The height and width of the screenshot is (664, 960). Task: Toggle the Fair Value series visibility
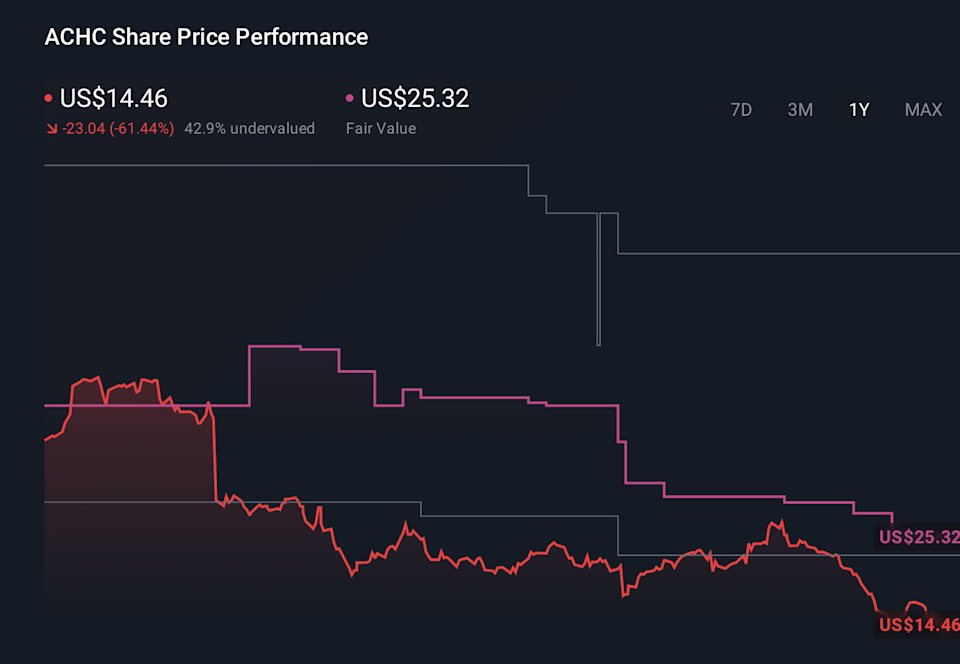414,98
